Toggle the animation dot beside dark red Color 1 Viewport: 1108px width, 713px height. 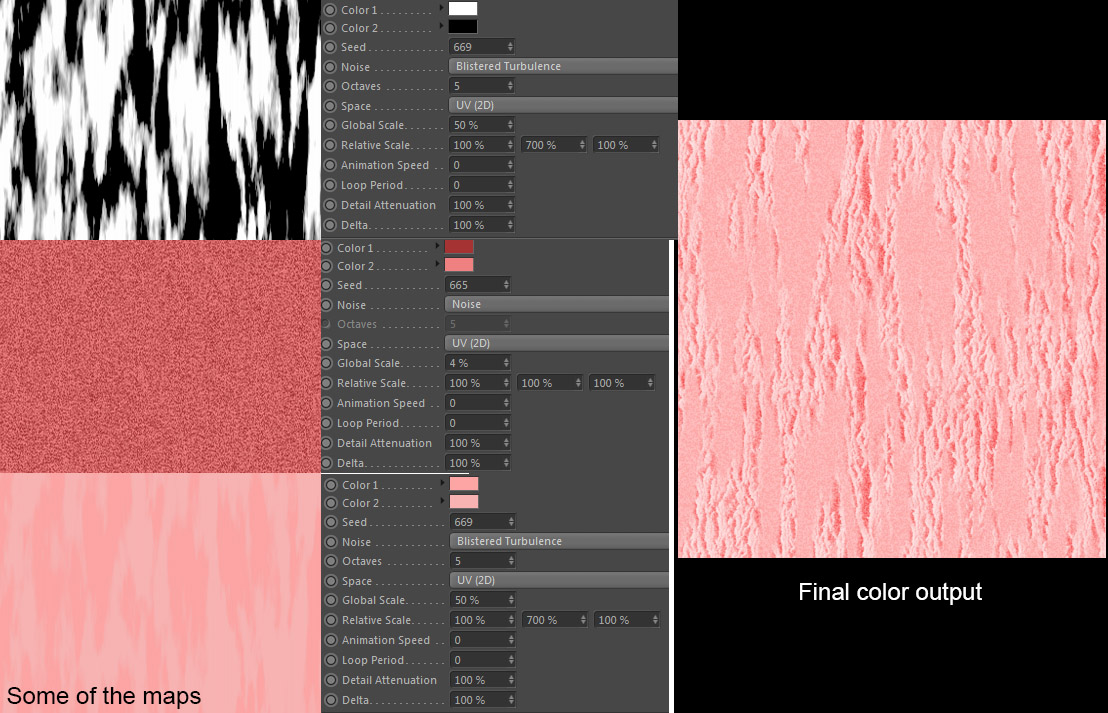click(326, 248)
